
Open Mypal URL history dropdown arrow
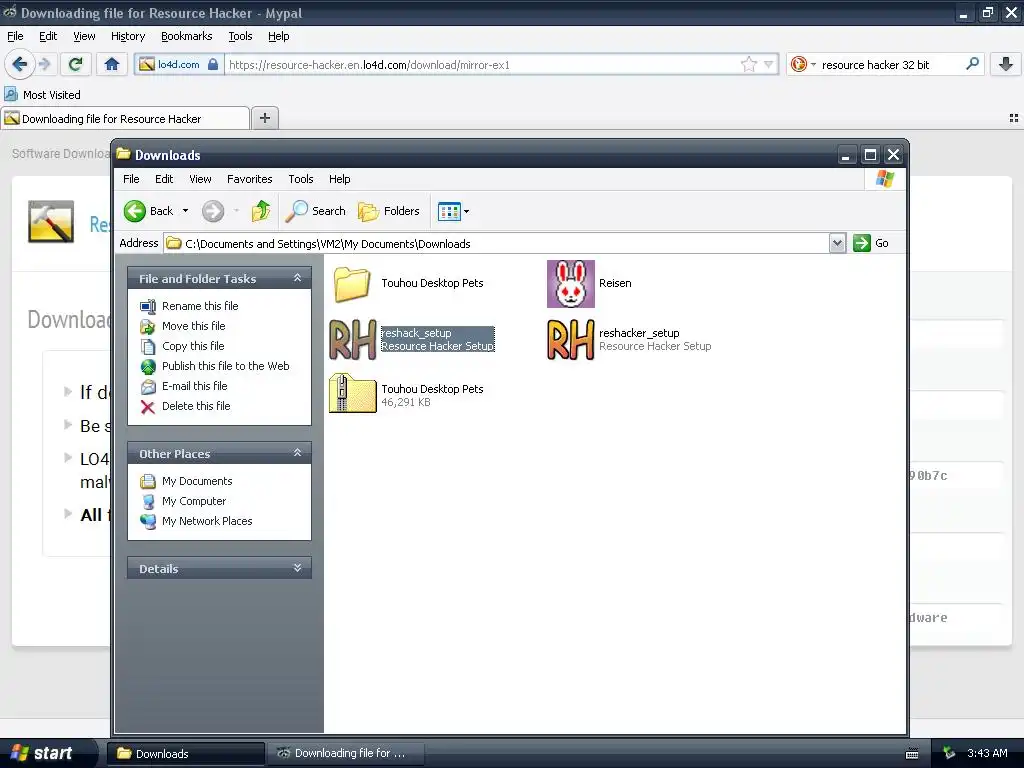coord(769,64)
